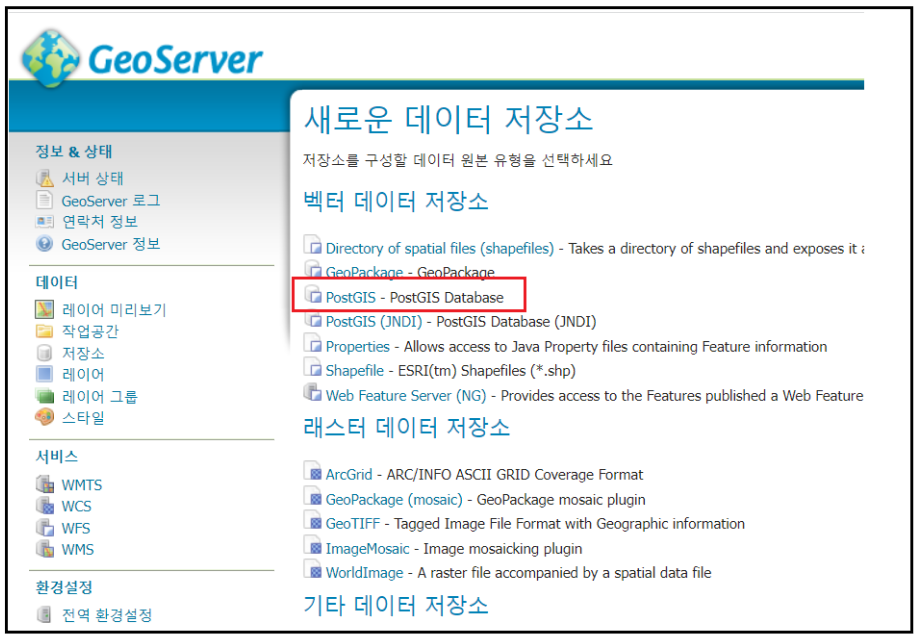Open 레이어 그룹 page
Screen dimensions: 917x638
[x=99, y=396]
